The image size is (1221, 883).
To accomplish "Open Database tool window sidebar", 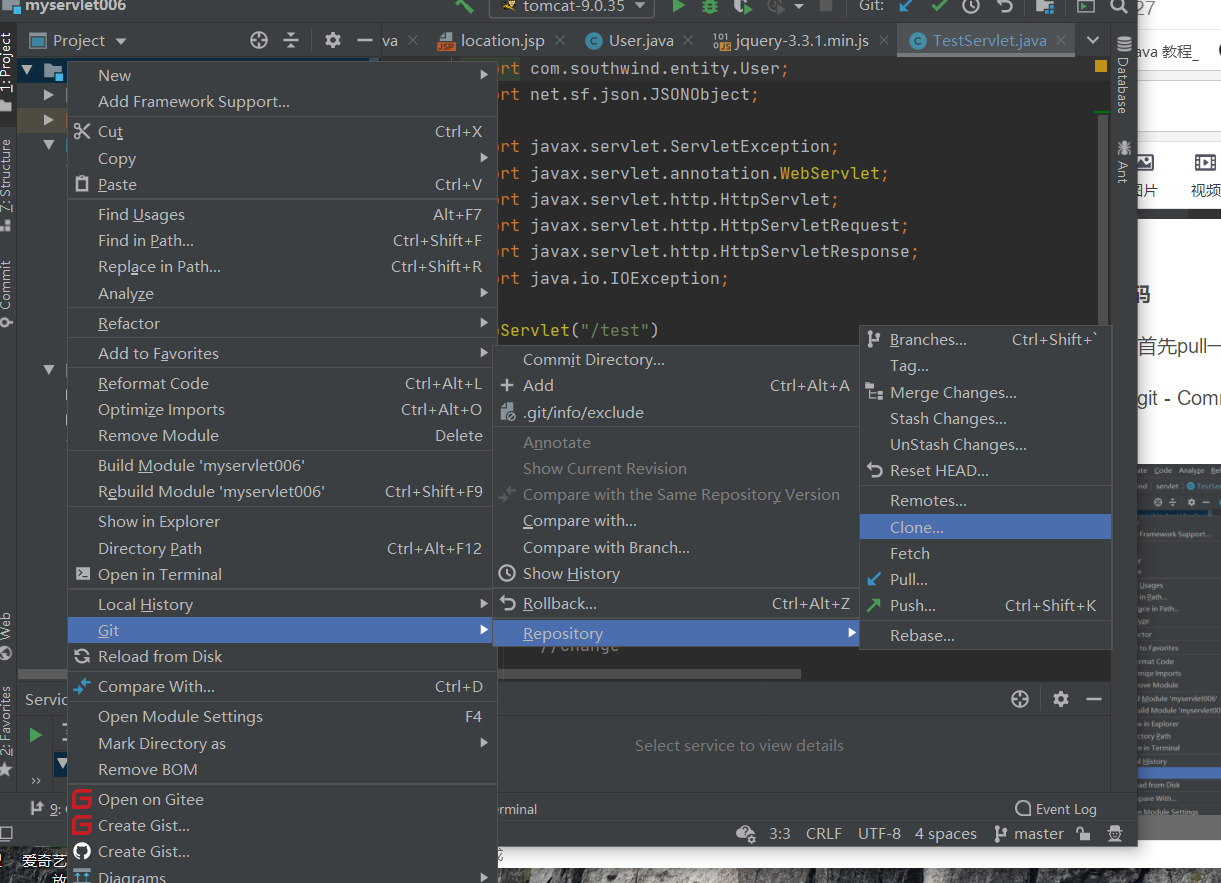I will [x=1124, y=76].
